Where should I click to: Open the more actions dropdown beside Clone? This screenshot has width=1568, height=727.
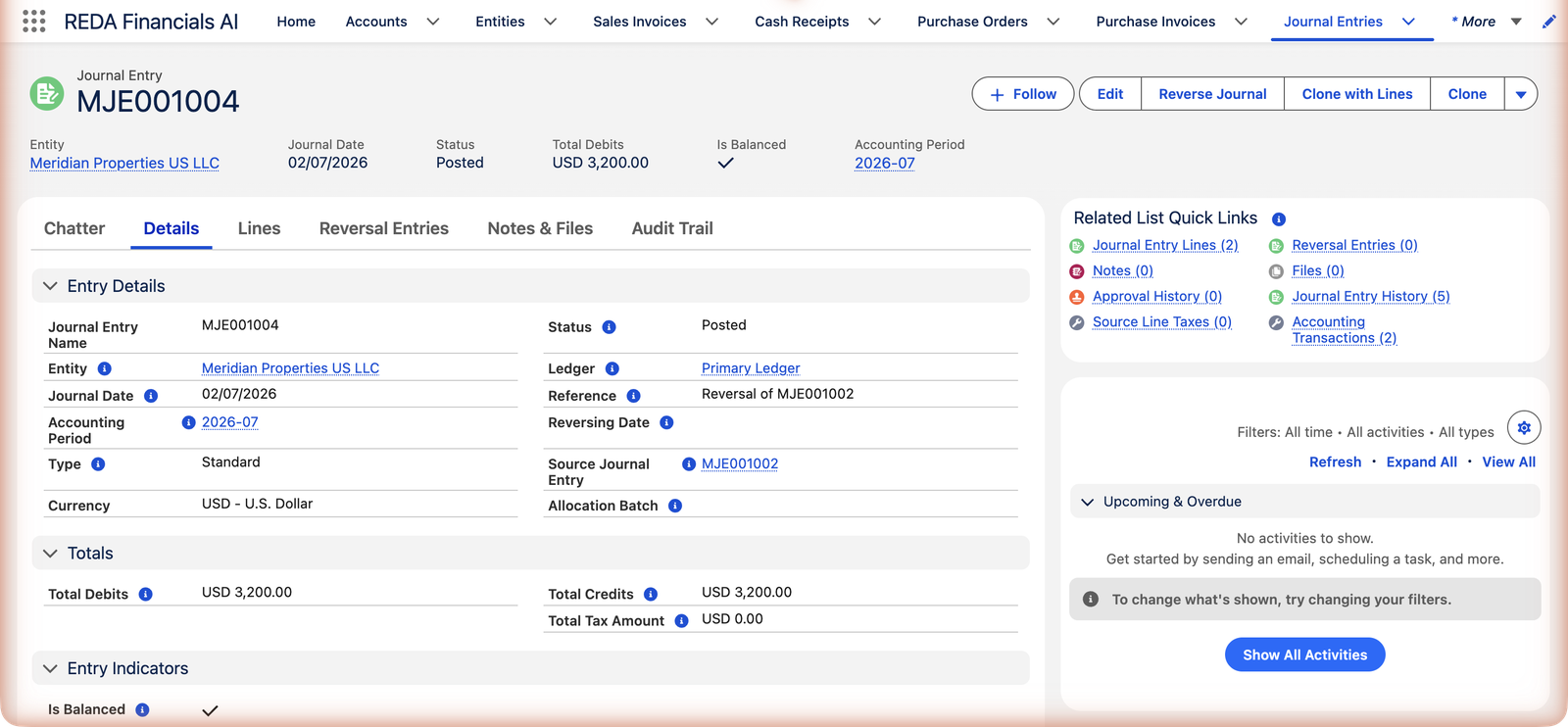pos(1521,94)
